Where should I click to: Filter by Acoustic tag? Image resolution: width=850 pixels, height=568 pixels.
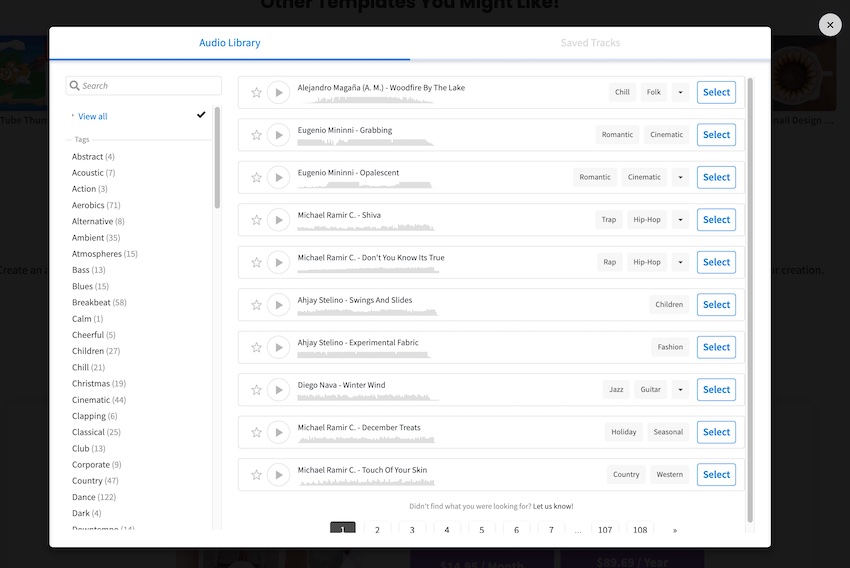93,173
